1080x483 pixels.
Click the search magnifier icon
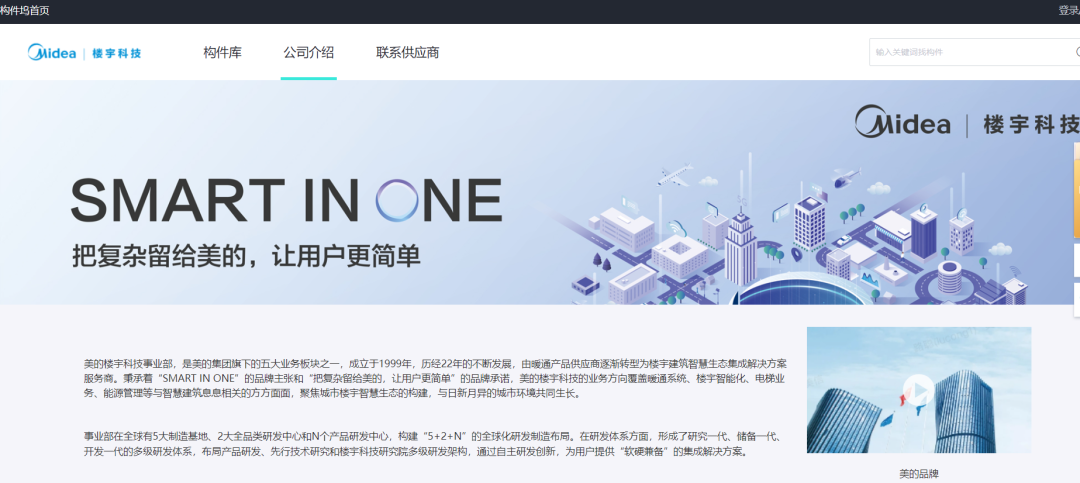[x=1077, y=52]
